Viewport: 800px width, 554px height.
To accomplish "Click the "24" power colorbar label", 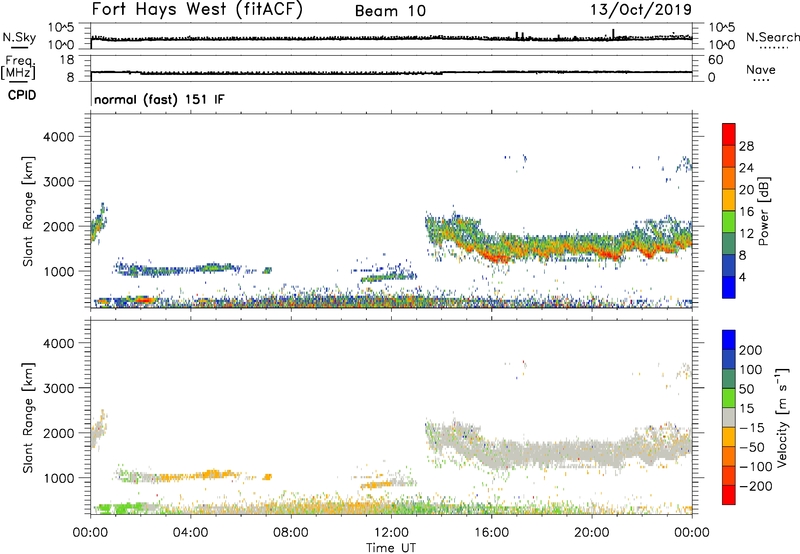I will [x=746, y=168].
